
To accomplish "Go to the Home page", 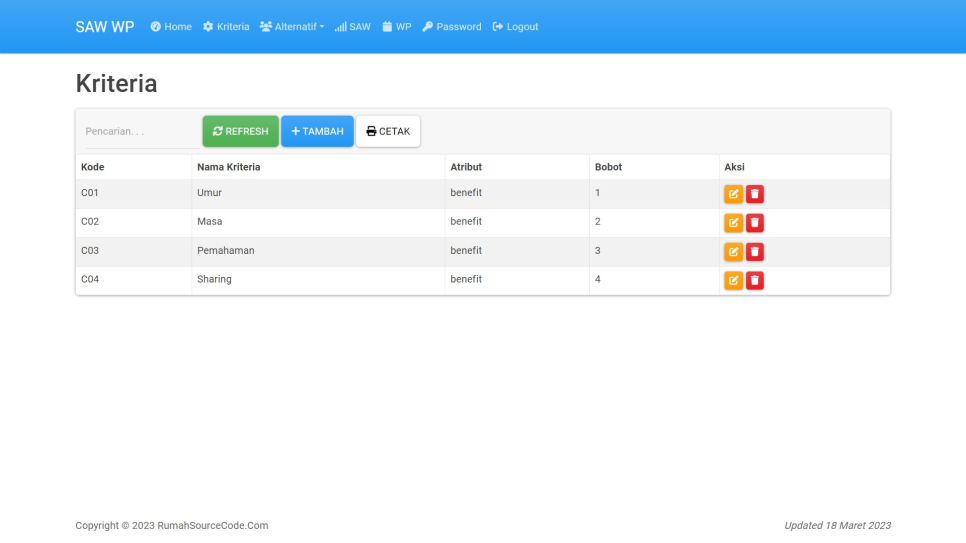I will tap(171, 27).
